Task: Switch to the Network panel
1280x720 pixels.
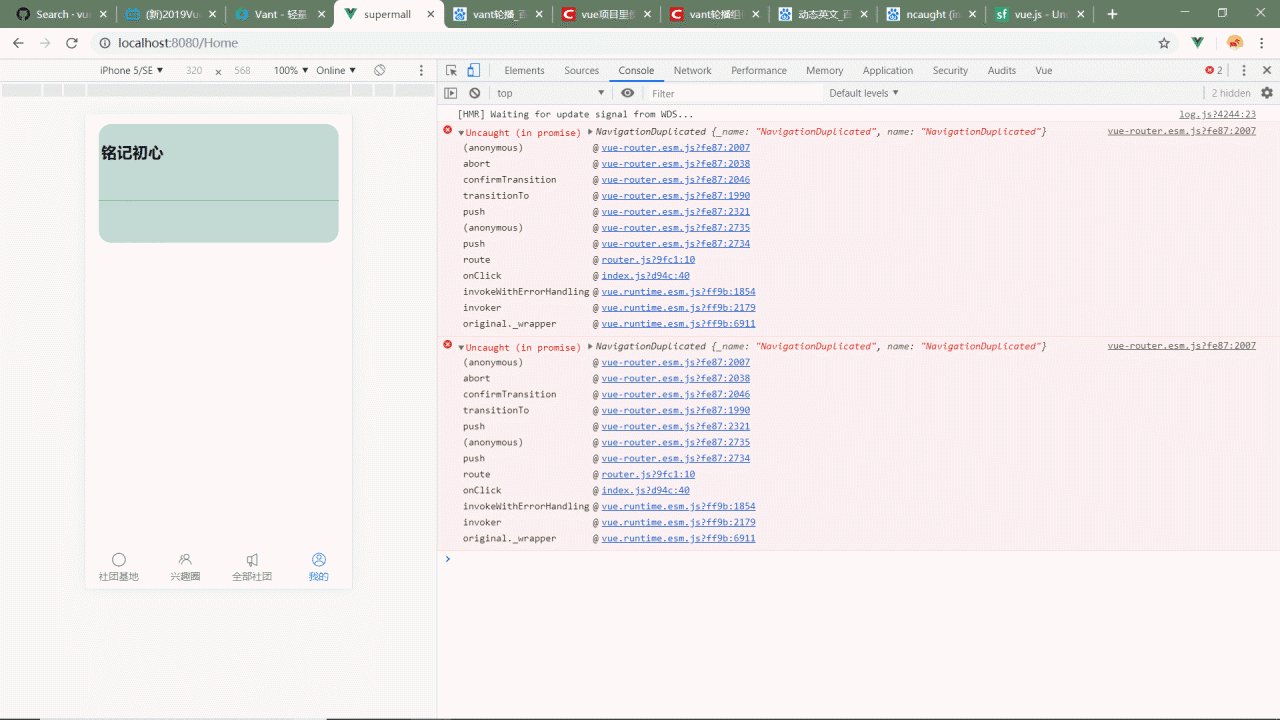Action: click(x=692, y=70)
